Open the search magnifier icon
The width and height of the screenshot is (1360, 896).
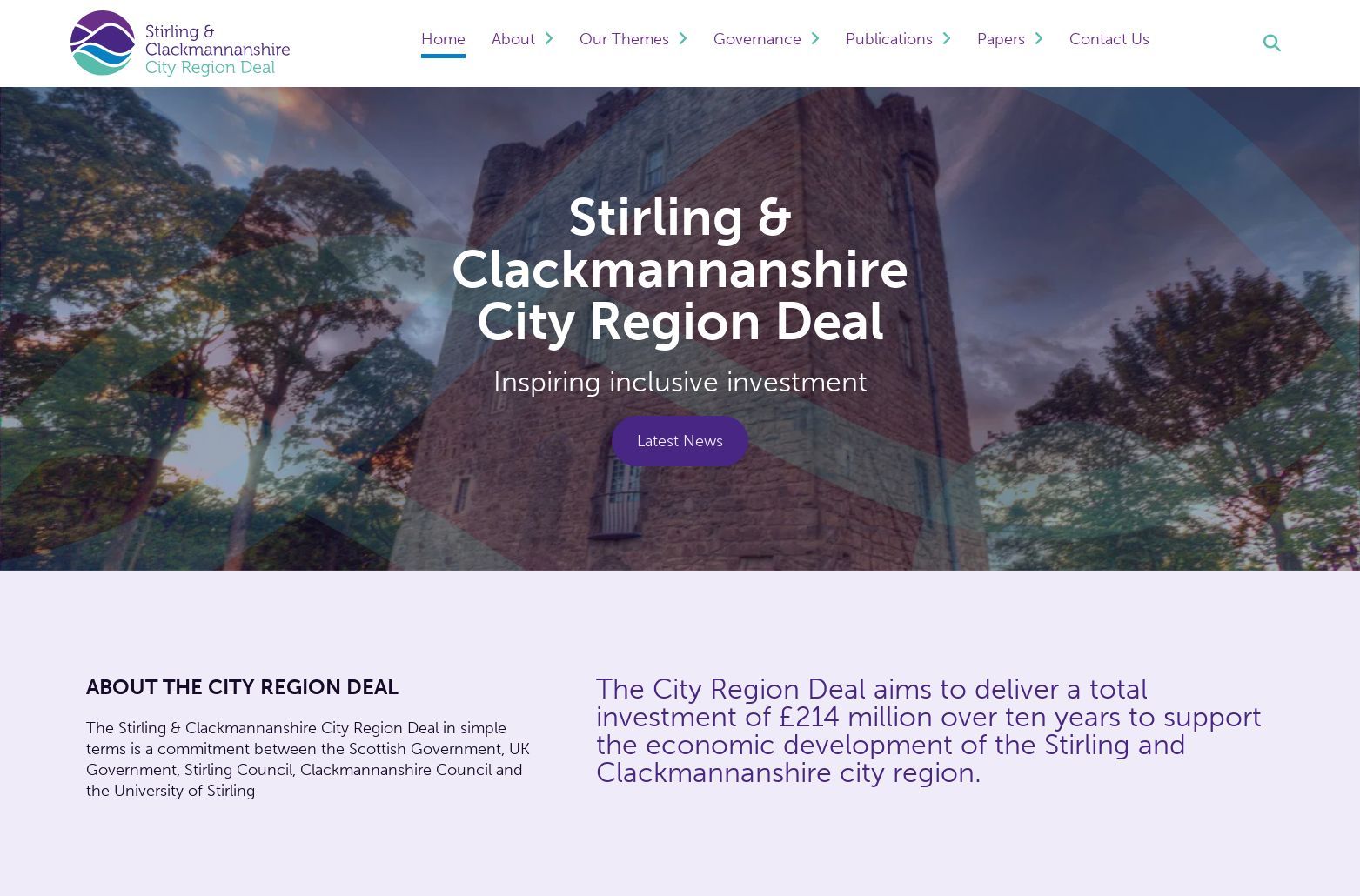1271,43
